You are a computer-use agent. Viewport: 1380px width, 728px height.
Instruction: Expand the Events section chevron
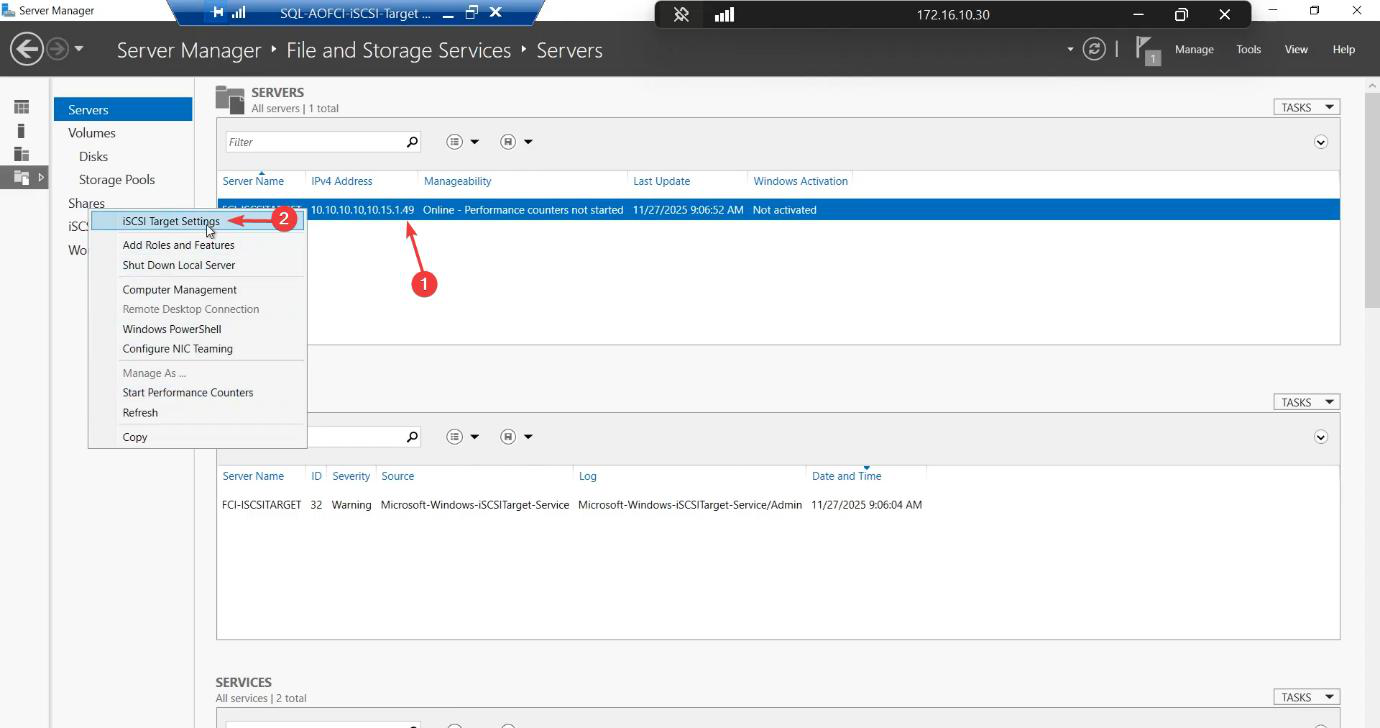click(x=1320, y=437)
